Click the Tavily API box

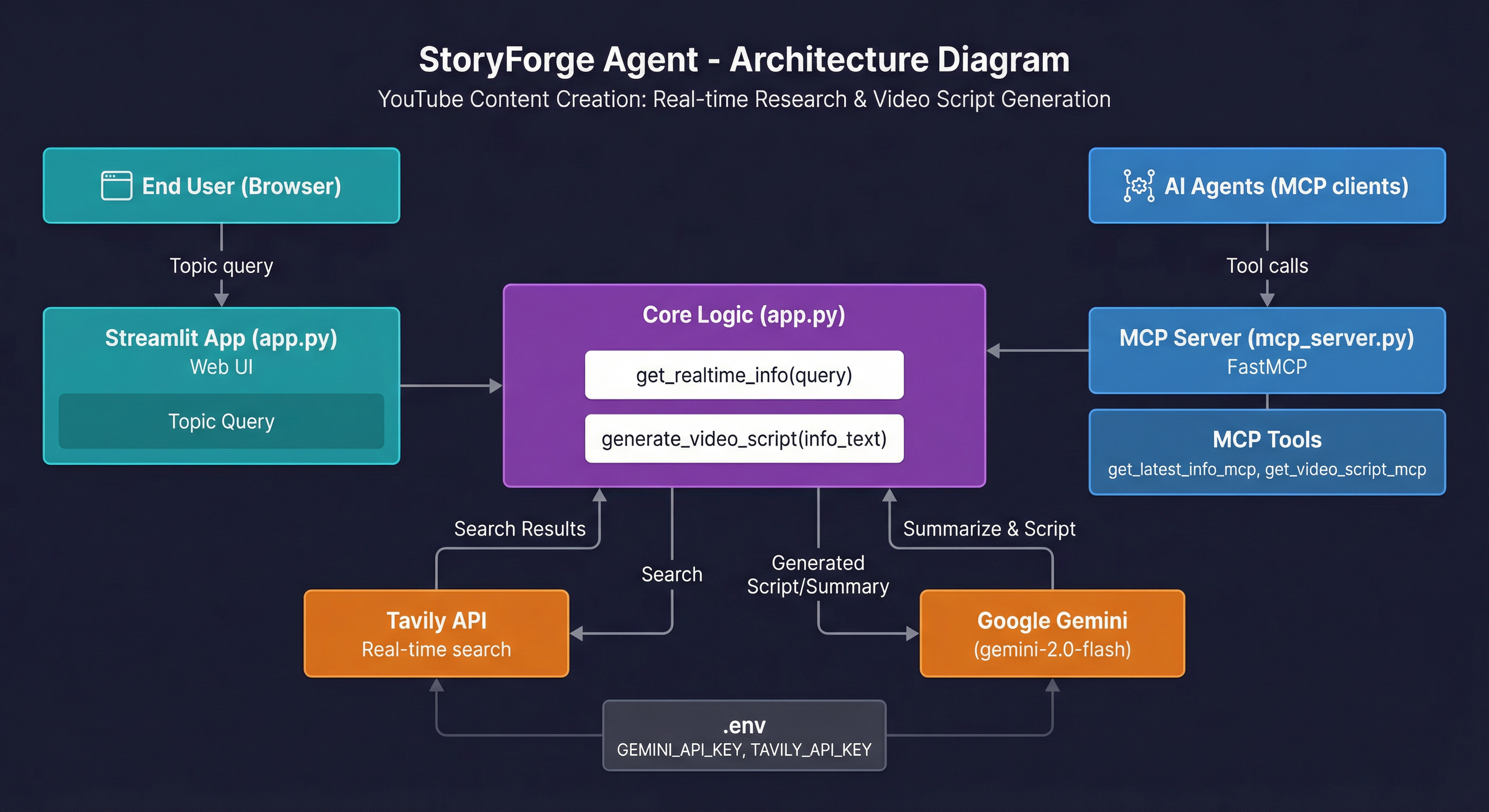tap(436, 633)
